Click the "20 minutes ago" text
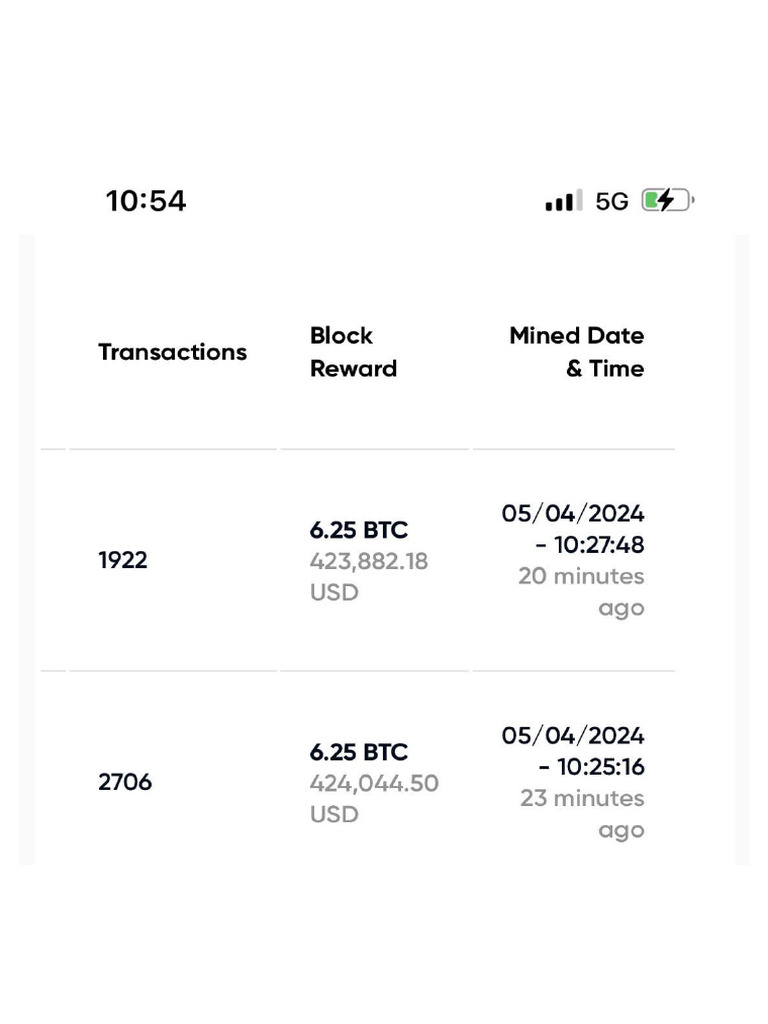The height and width of the screenshot is (1024, 768). 582,591
